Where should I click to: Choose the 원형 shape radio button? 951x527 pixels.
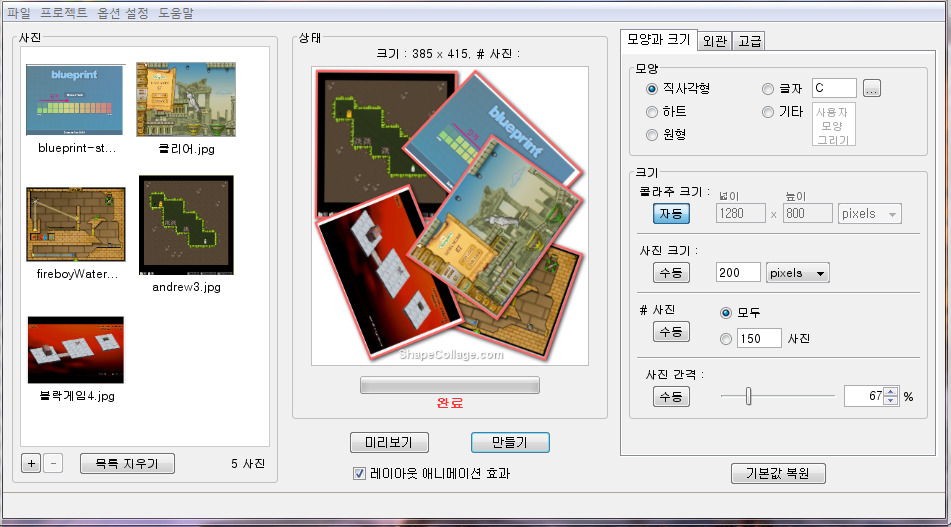(x=653, y=135)
